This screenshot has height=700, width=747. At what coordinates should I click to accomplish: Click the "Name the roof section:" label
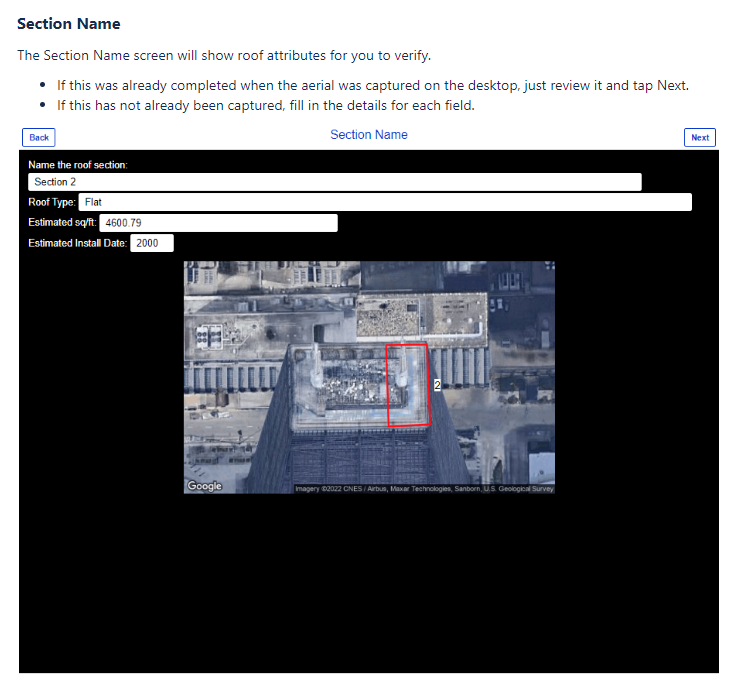78,165
